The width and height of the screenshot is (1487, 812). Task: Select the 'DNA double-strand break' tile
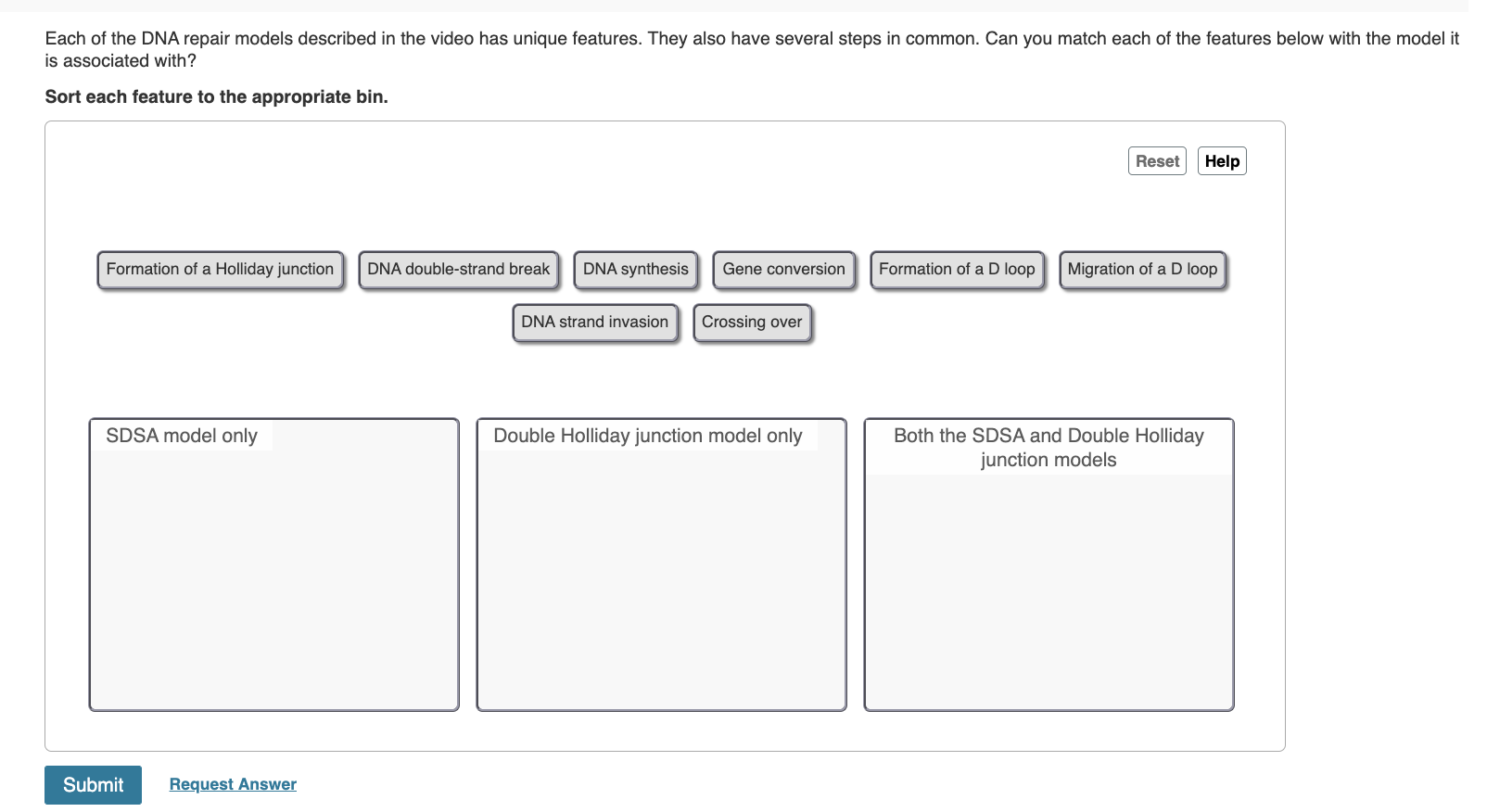459,270
